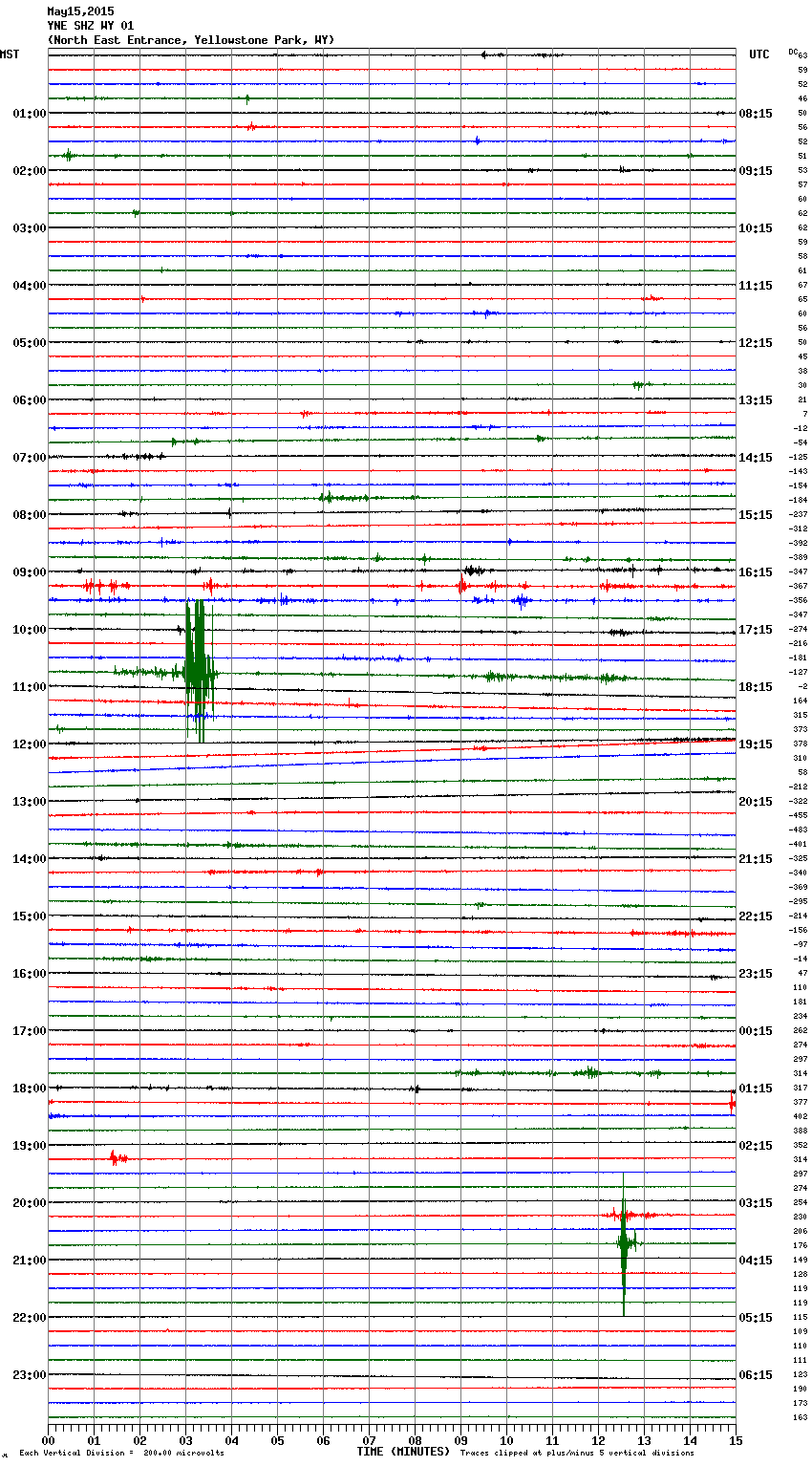Click the 10:15 UTC row label
Screen dimensions: 812x1466
[756, 228]
